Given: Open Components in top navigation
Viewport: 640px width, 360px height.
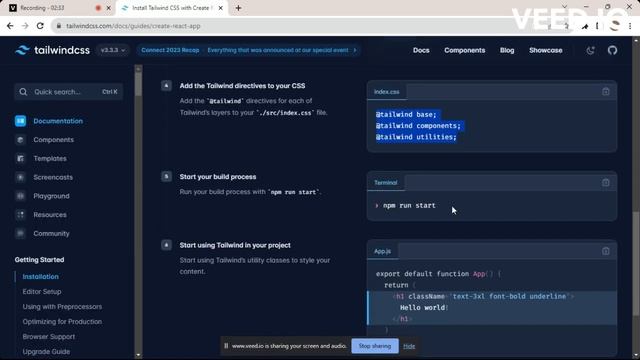Looking at the screenshot, I should click(464, 50).
